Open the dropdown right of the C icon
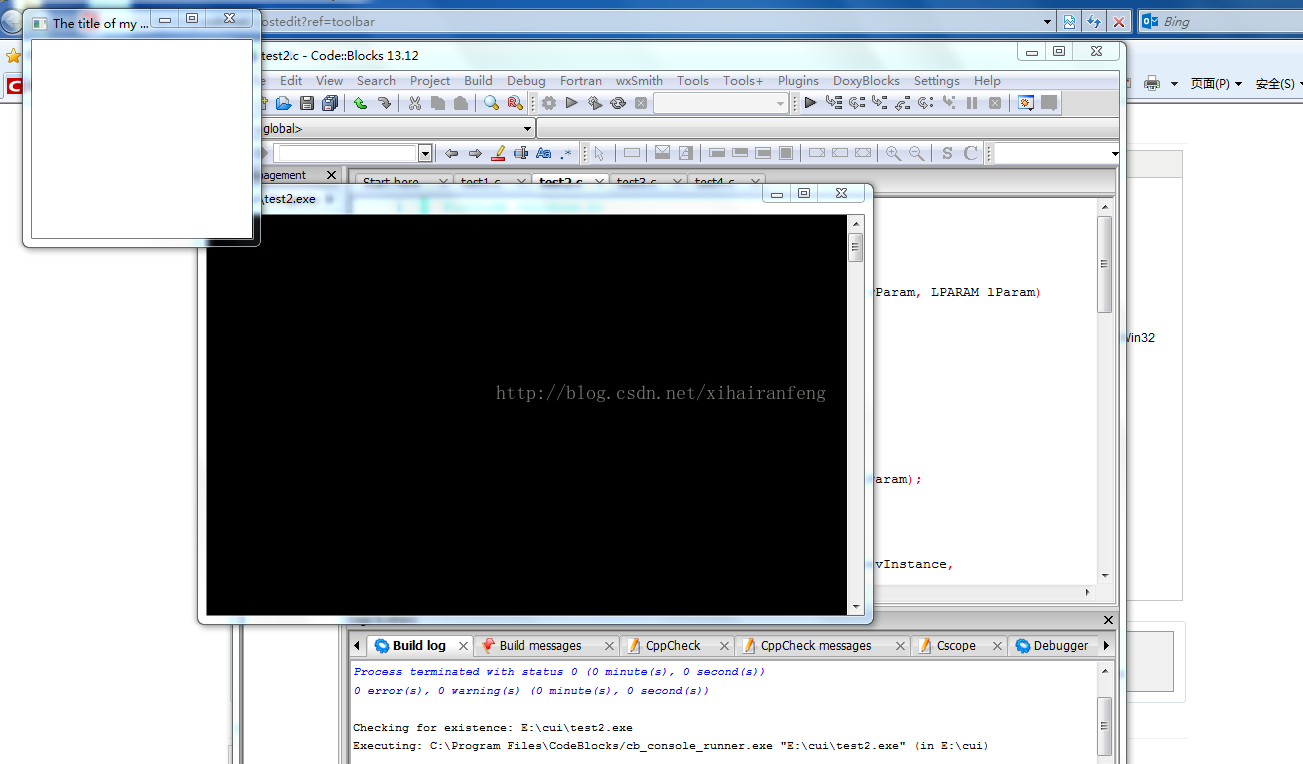This screenshot has width=1303, height=764. pos(1115,153)
